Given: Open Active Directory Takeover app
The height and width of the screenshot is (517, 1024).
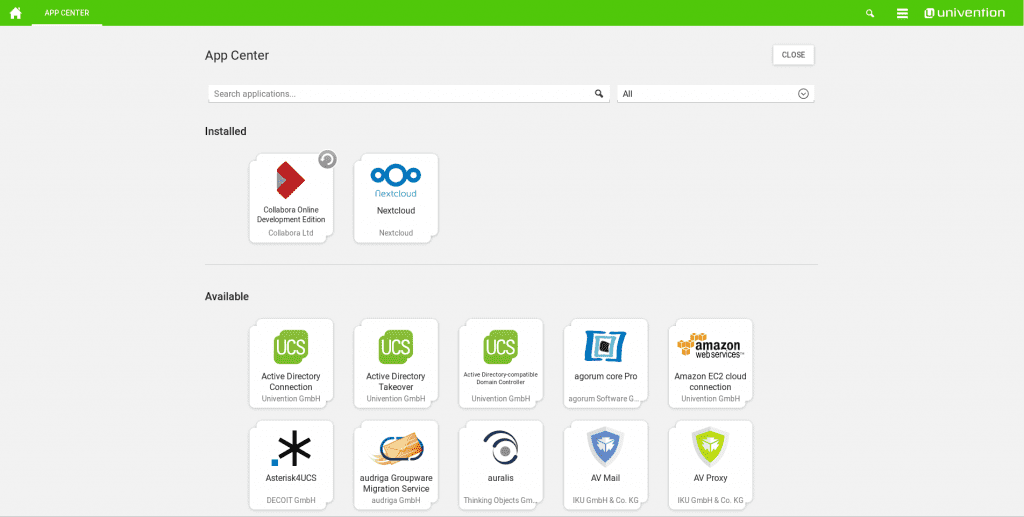Looking at the screenshot, I should click(396, 364).
